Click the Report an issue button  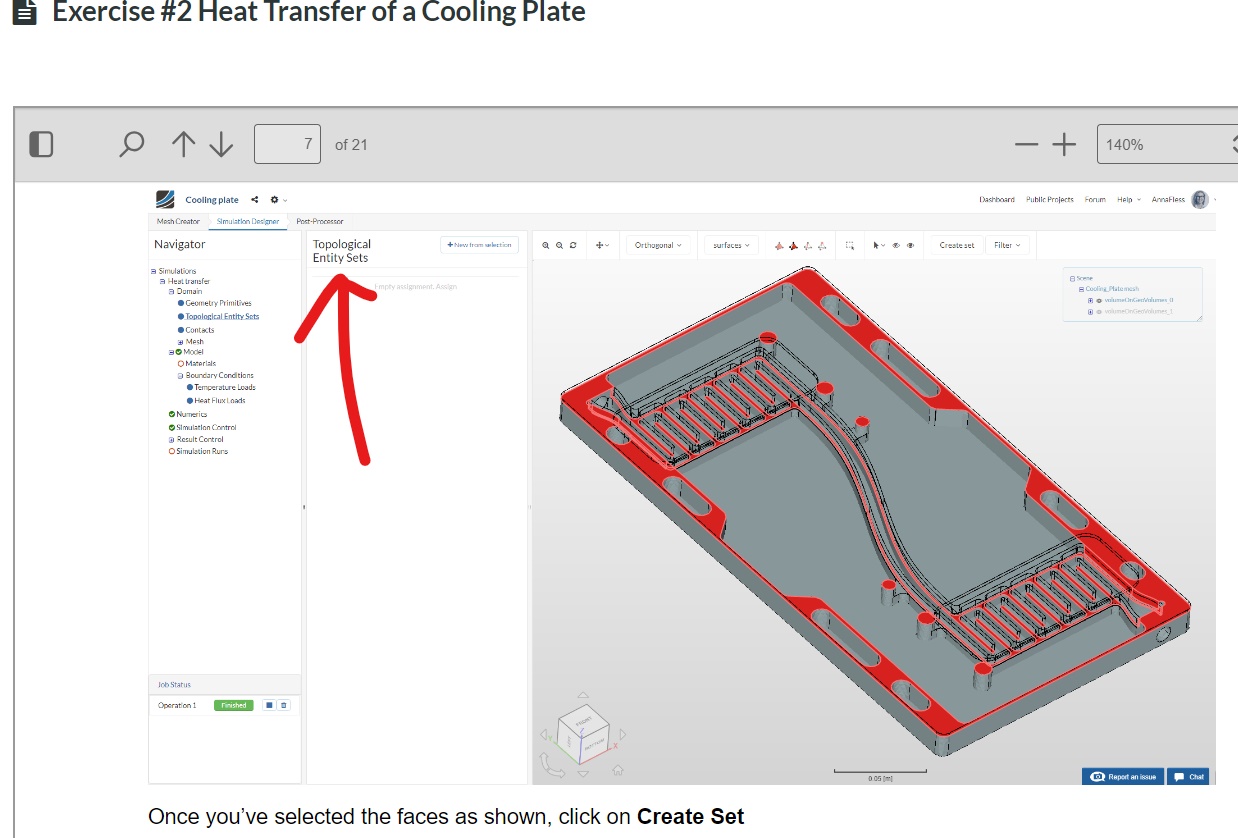point(1123,776)
